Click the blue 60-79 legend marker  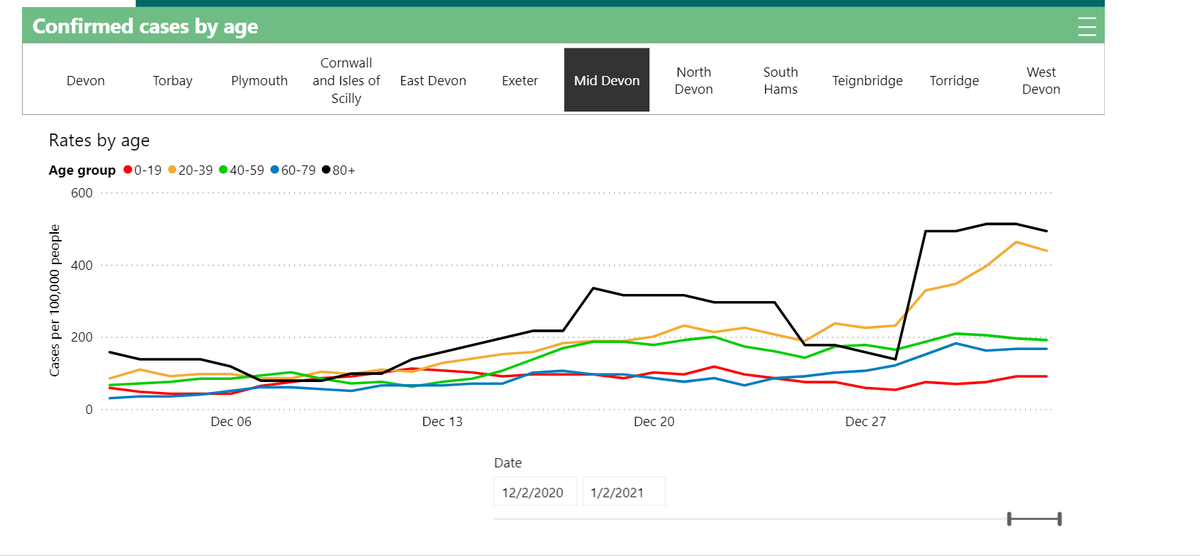(275, 170)
